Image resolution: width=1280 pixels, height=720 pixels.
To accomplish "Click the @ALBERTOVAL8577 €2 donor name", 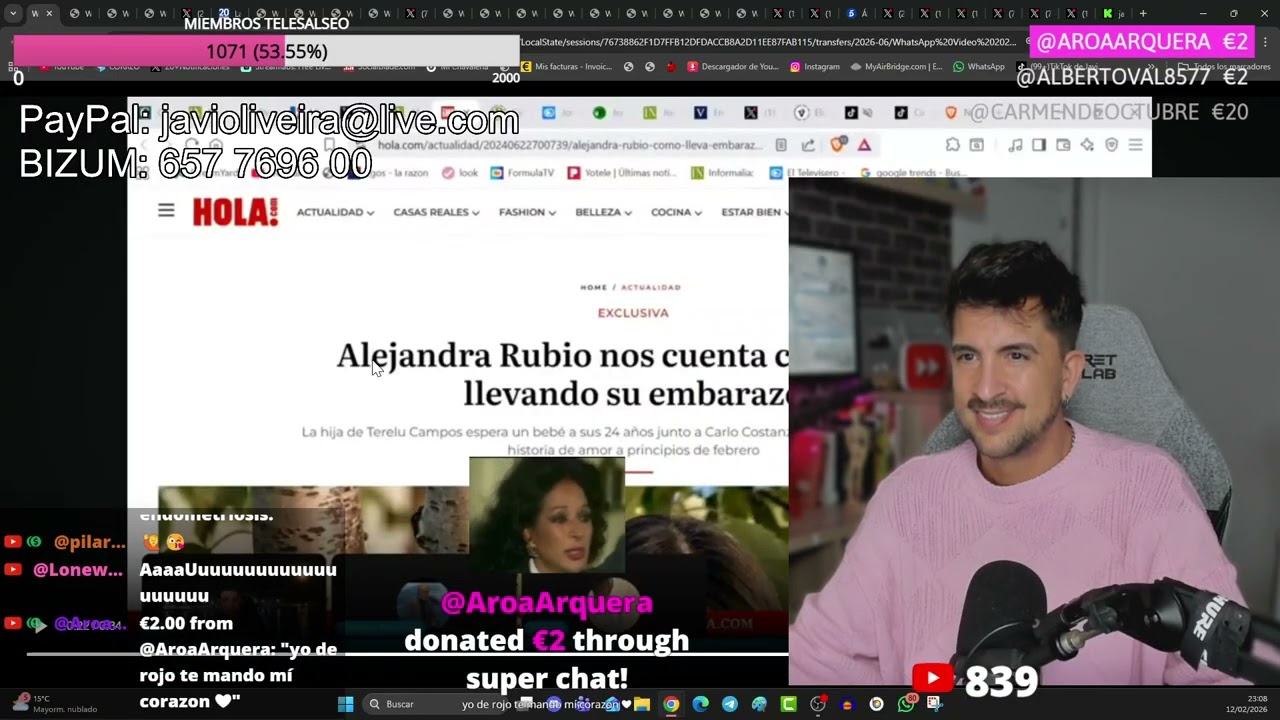I will point(1132,77).
